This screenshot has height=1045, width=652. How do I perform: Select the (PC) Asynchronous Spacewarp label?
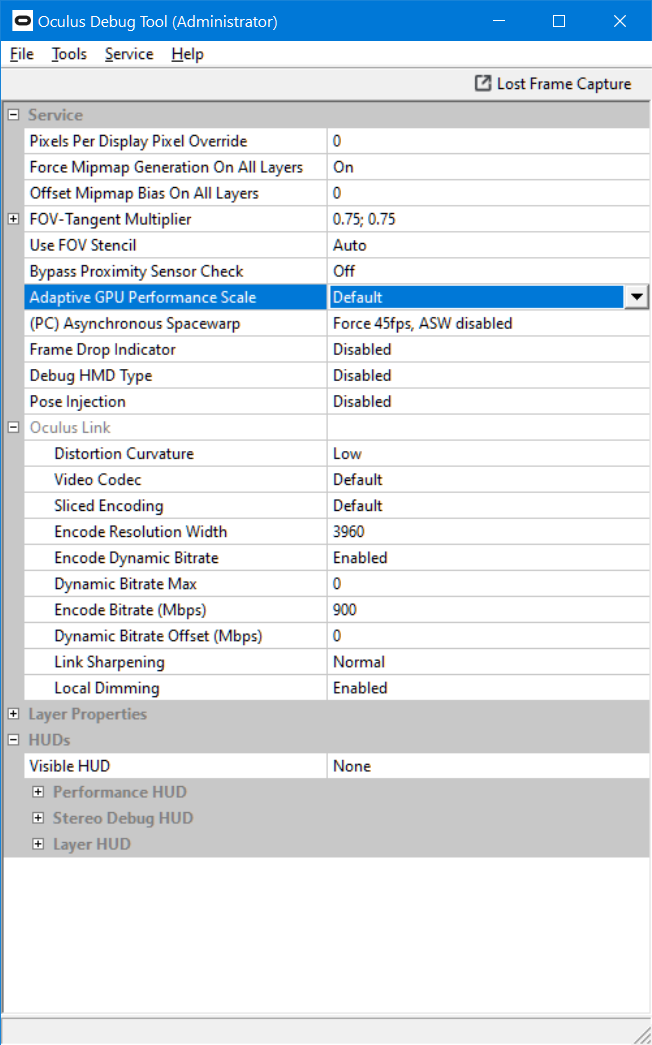click(135, 323)
